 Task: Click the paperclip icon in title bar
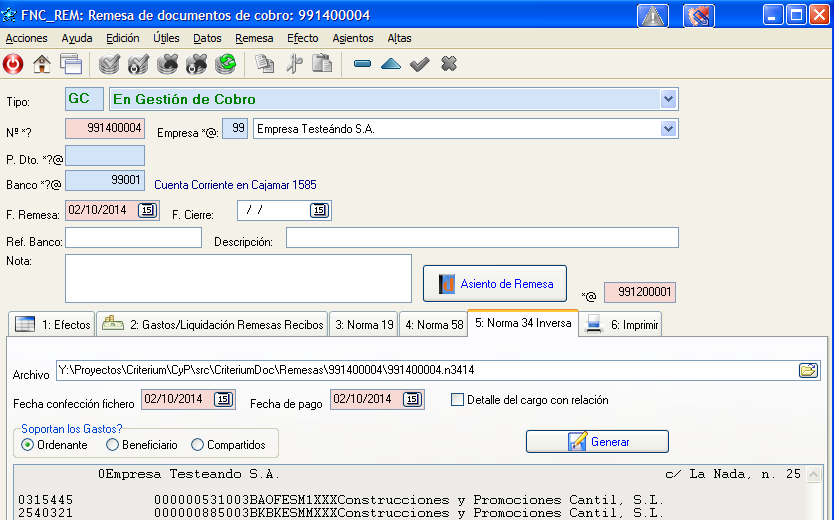point(699,15)
